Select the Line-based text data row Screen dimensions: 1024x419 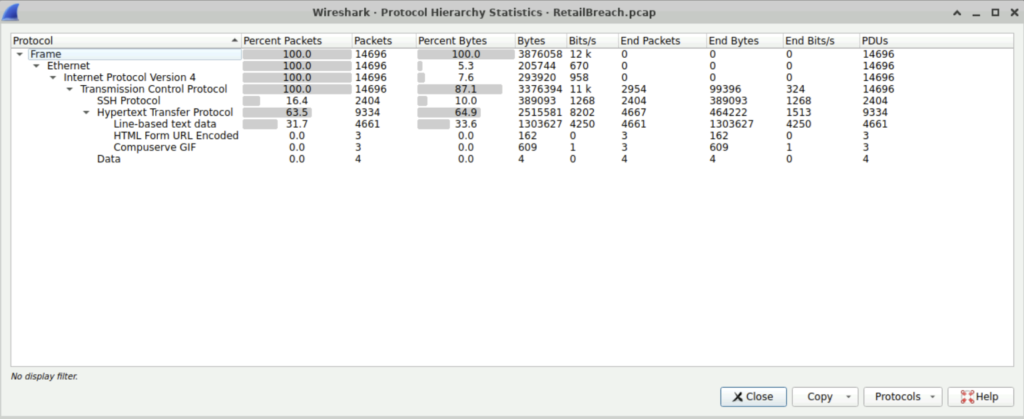click(x=164, y=124)
